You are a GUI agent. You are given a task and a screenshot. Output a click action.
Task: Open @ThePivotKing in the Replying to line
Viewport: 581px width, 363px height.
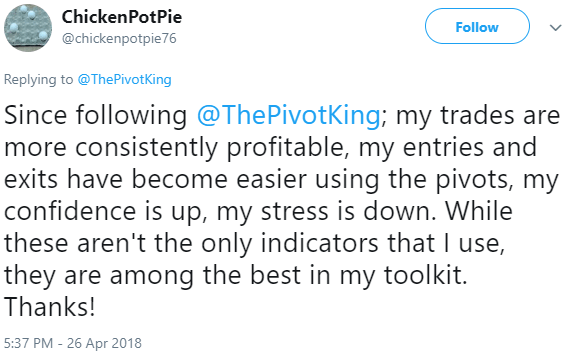pyautogui.click(x=124, y=80)
